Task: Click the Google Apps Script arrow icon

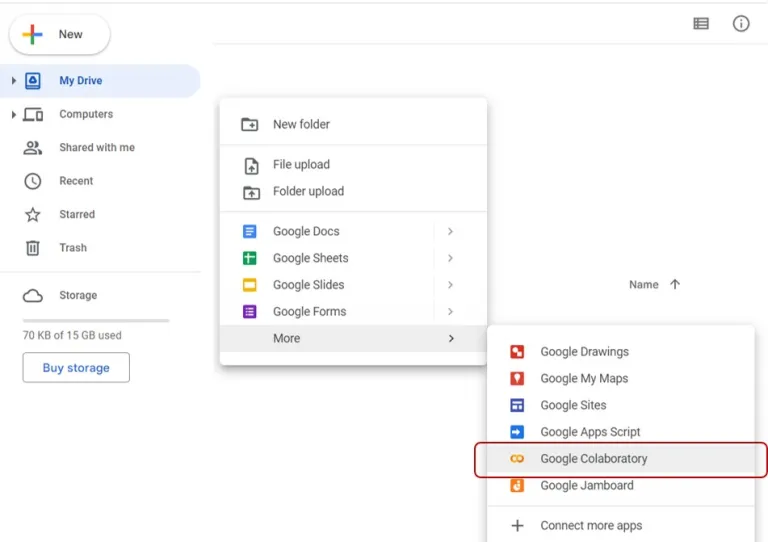Action: tap(517, 432)
